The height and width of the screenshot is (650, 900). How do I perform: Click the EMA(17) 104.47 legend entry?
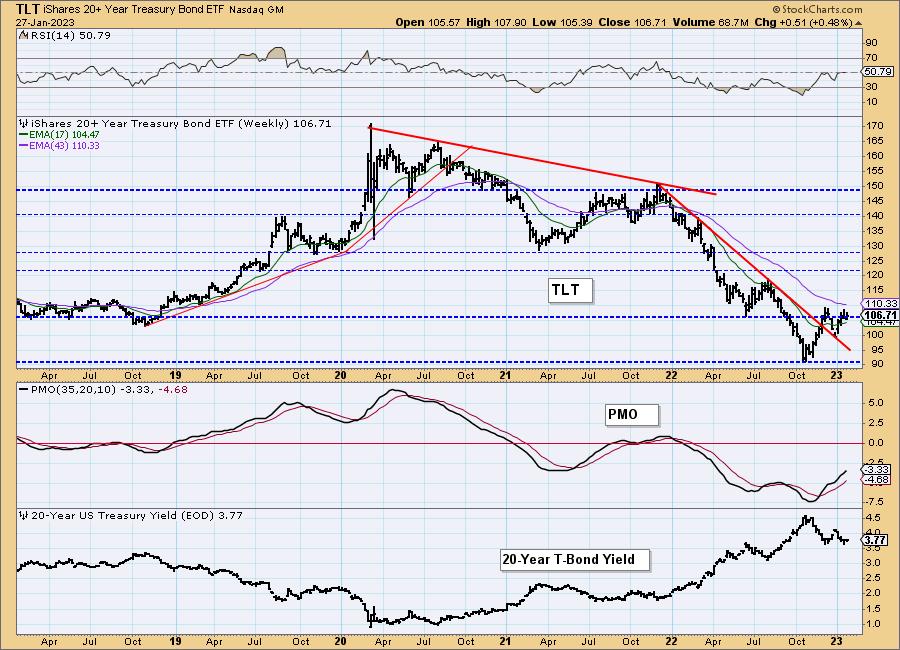pos(65,134)
